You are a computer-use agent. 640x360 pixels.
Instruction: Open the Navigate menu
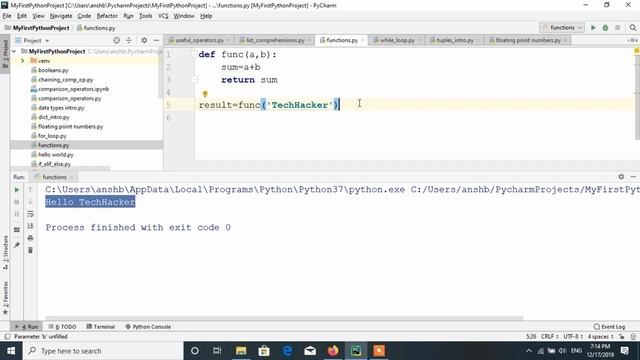[61, 16]
